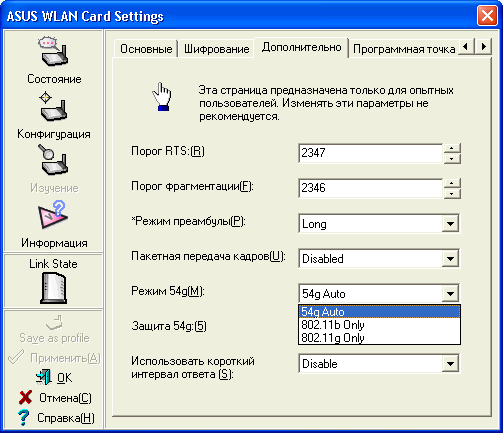The height and width of the screenshot is (433, 503).
Task: Choose 802.11b Only from list
Action: [379, 325]
